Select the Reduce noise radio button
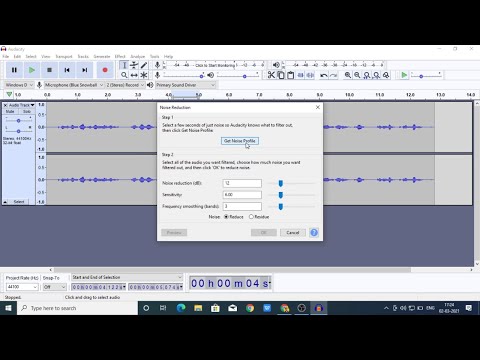 (226, 217)
